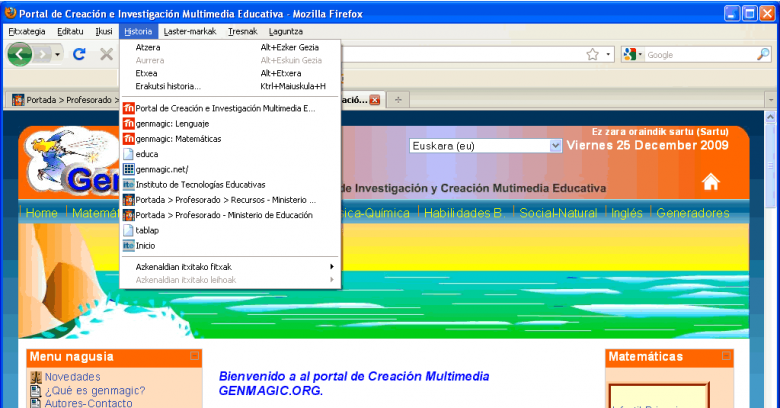Click the Genmagic wizard logo

tap(70, 160)
